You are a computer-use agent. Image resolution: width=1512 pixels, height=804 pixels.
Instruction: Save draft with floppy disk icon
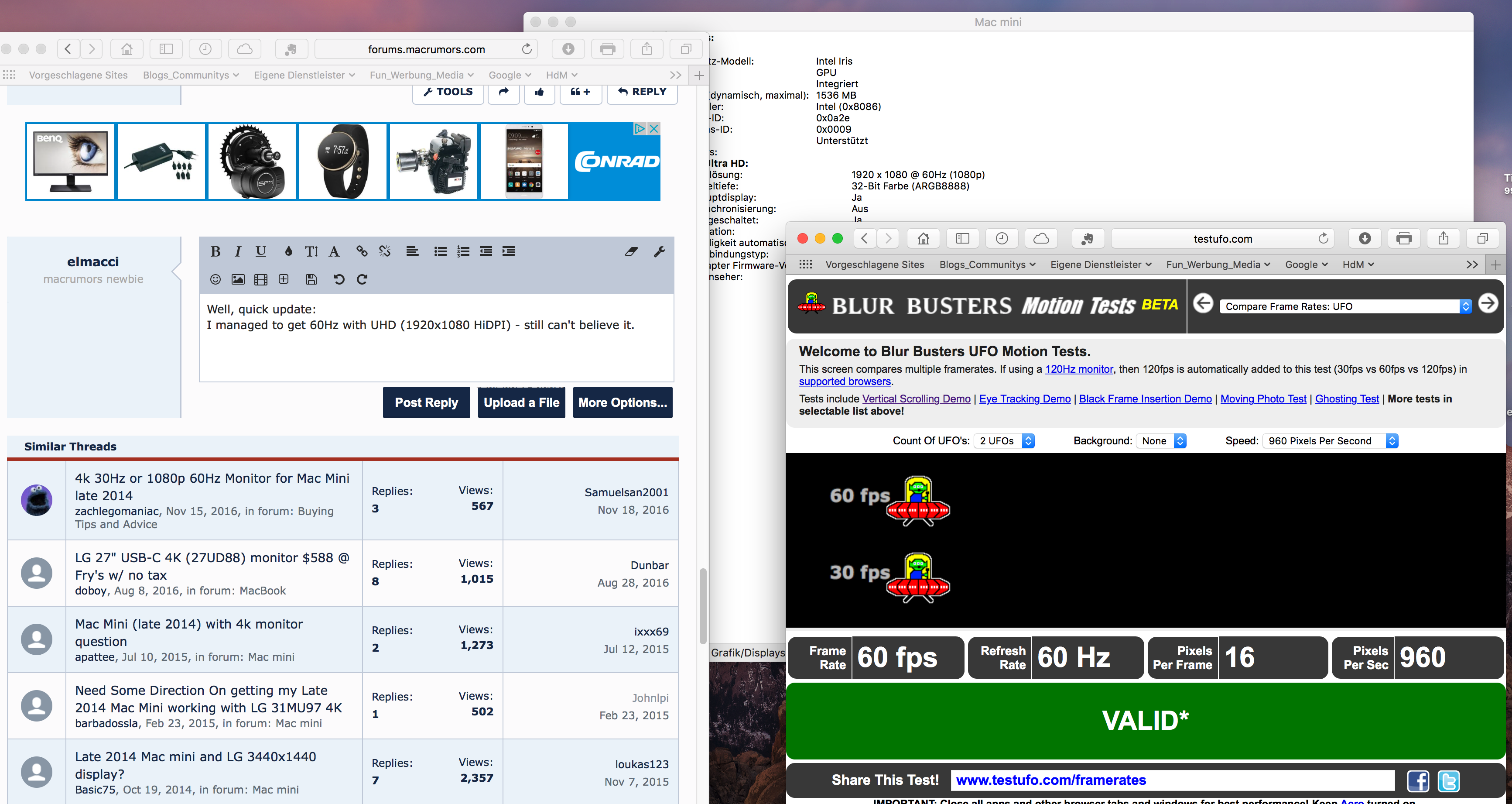pos(311,279)
